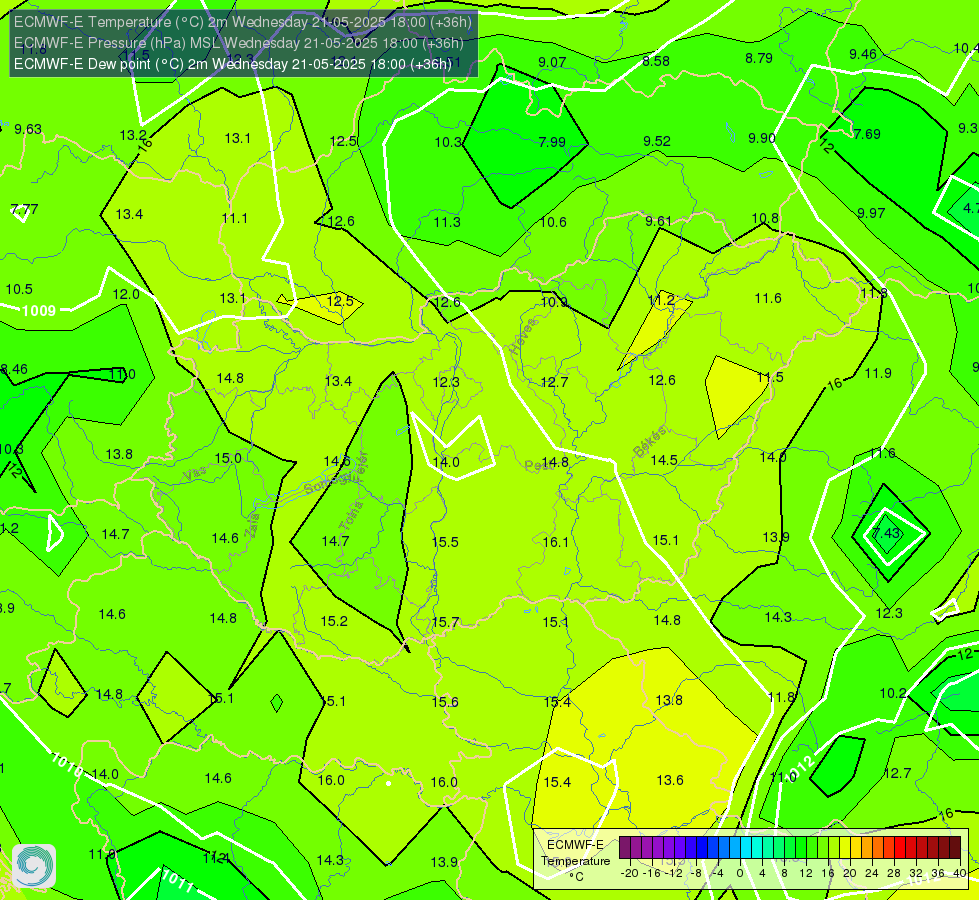Click the 12.0 temperature value

pos(126,294)
